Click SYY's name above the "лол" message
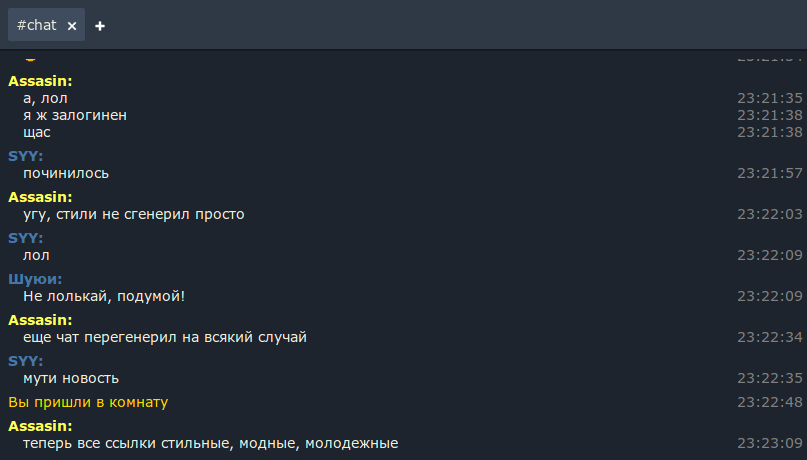This screenshot has width=807, height=460. tap(25, 238)
